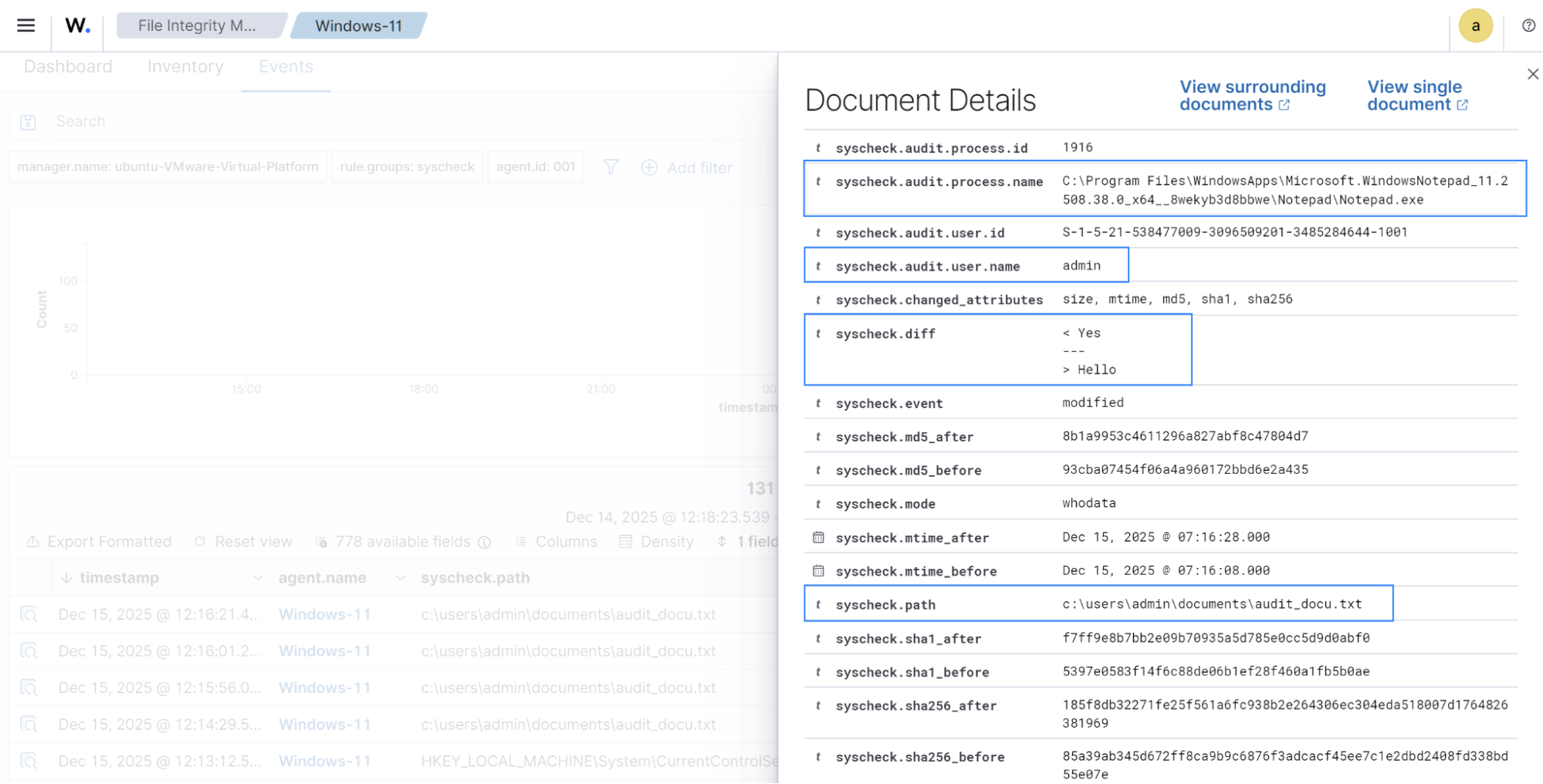
Task: Click the Add filter button
Action: click(687, 167)
